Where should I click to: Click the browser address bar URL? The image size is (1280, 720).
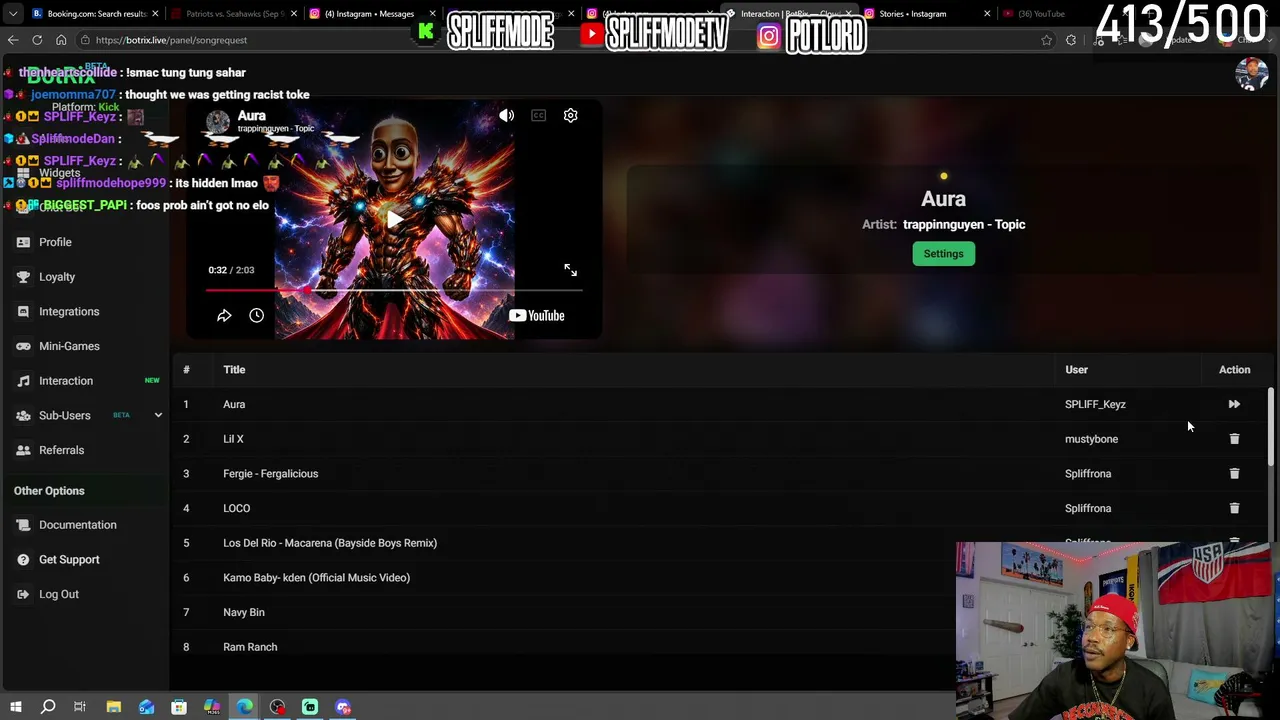click(x=172, y=40)
